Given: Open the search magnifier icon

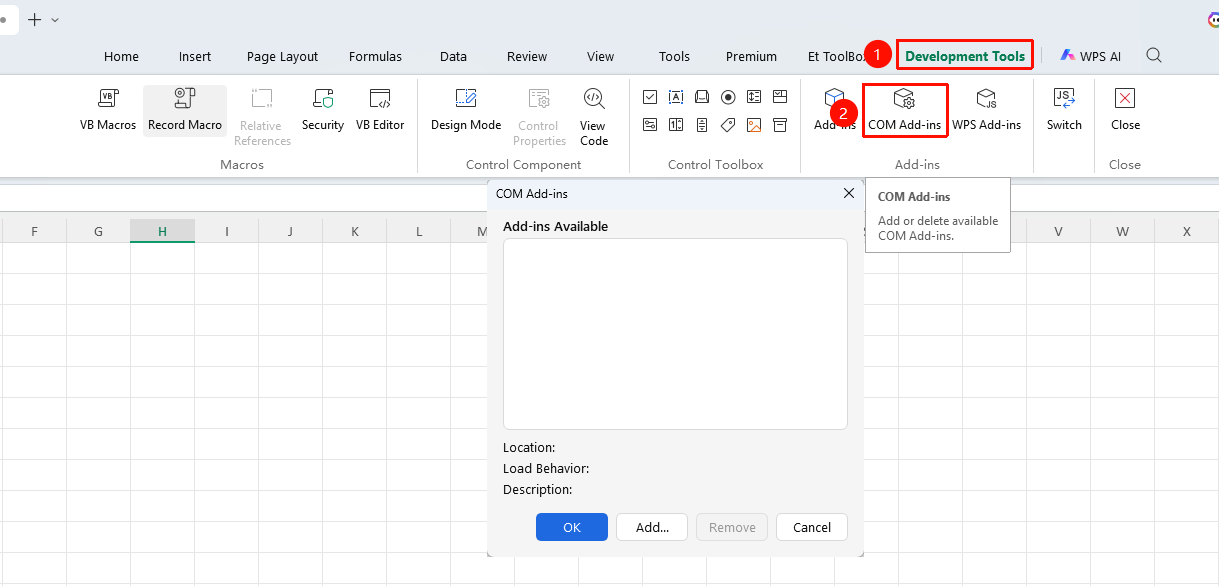Looking at the screenshot, I should (1154, 56).
